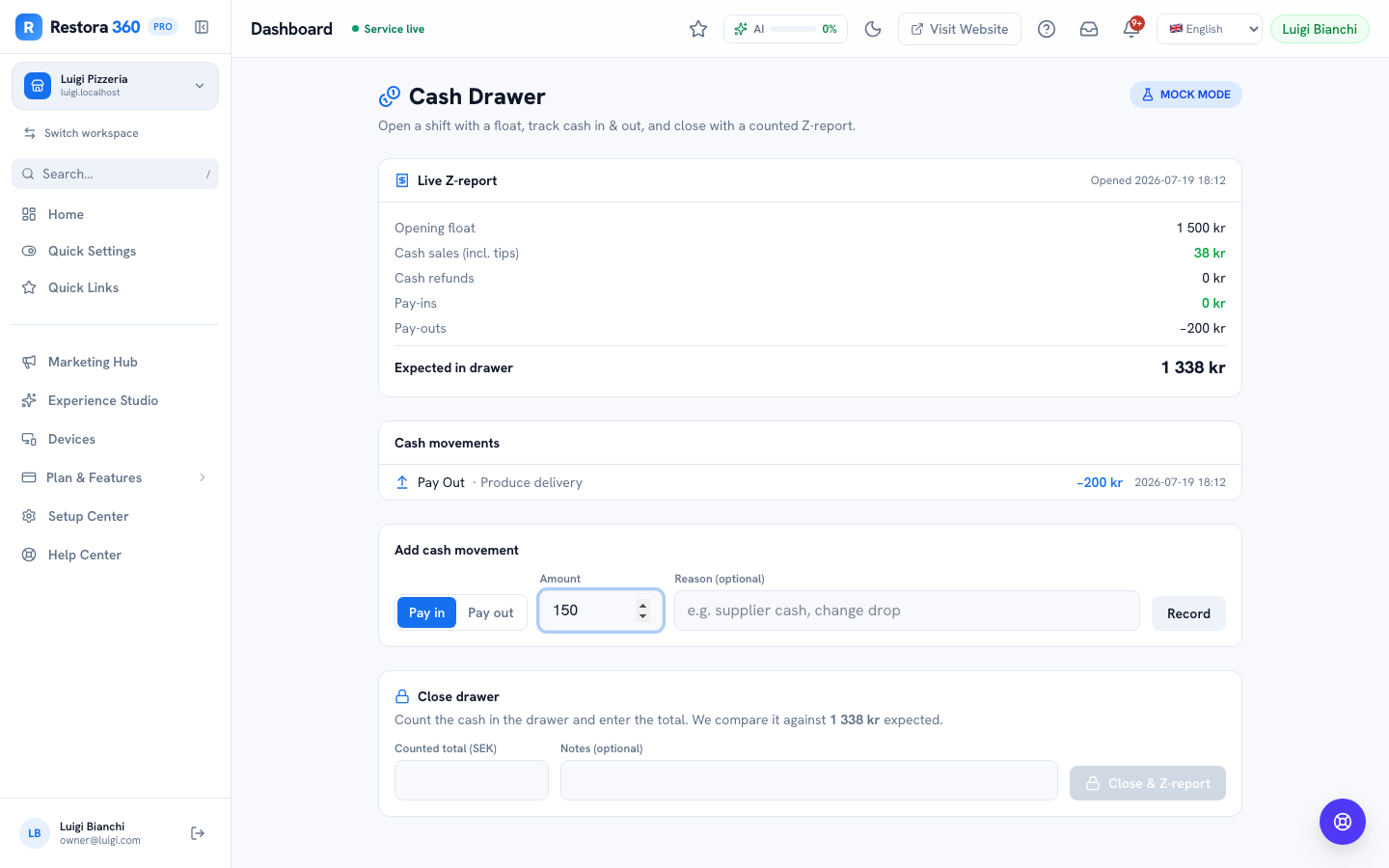Open the help question mark icon
1389x868 pixels.
(1047, 29)
